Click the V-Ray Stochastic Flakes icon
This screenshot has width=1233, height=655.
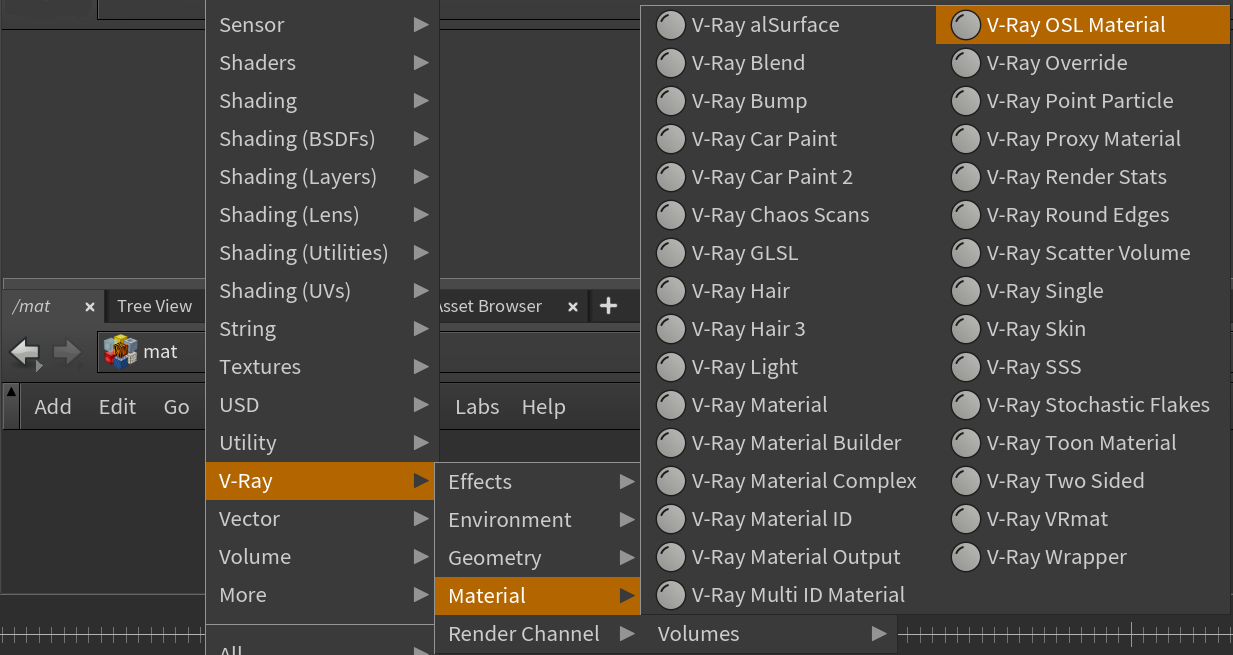(966, 405)
